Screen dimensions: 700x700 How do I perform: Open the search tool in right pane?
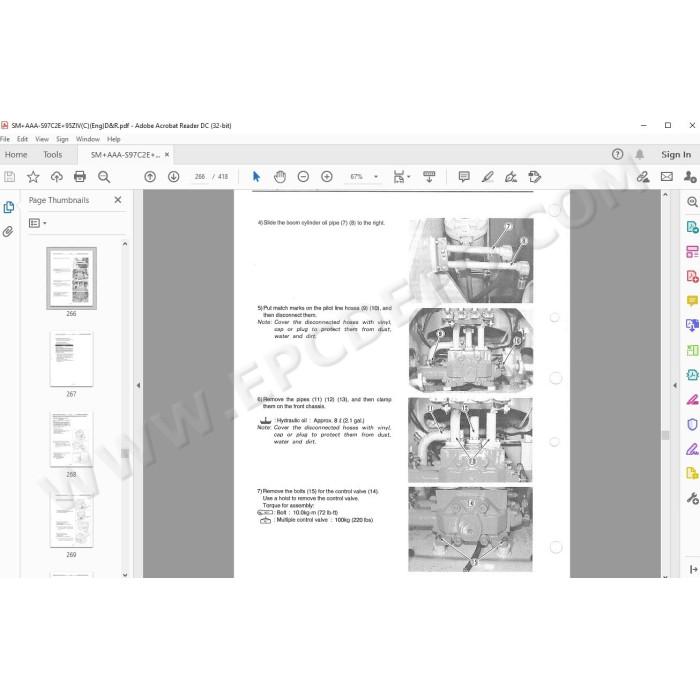(692, 202)
